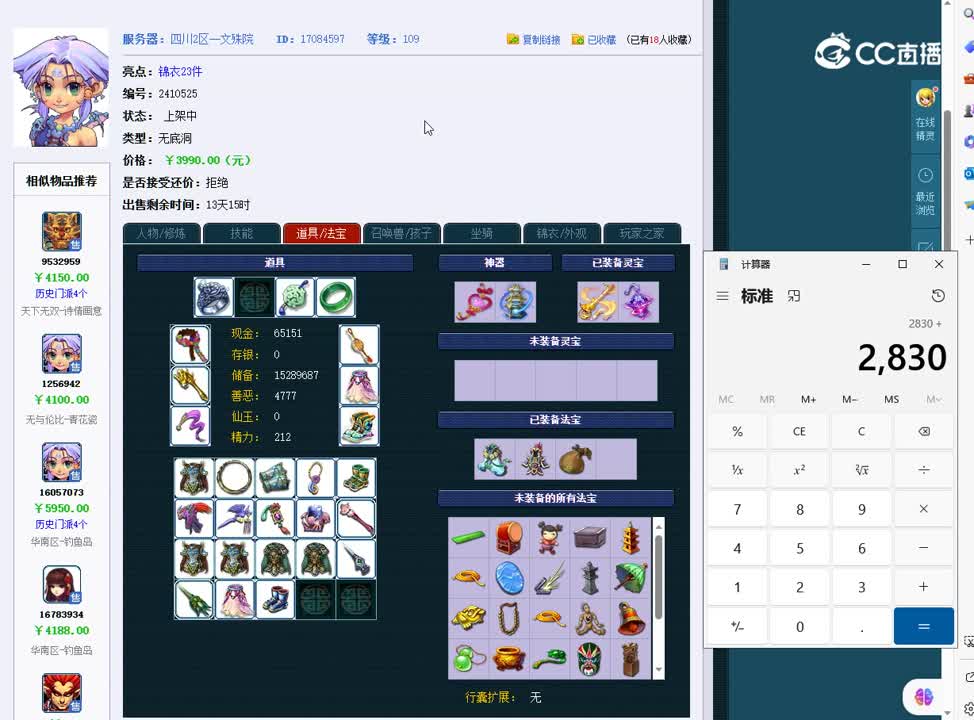Click the blue mirror 法宝 icon

509,578
